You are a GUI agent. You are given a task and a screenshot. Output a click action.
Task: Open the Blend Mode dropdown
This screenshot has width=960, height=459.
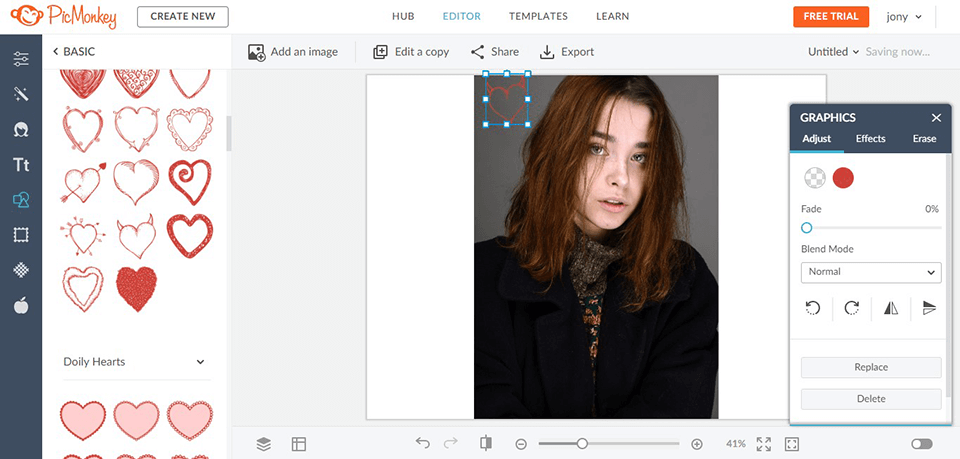click(870, 272)
